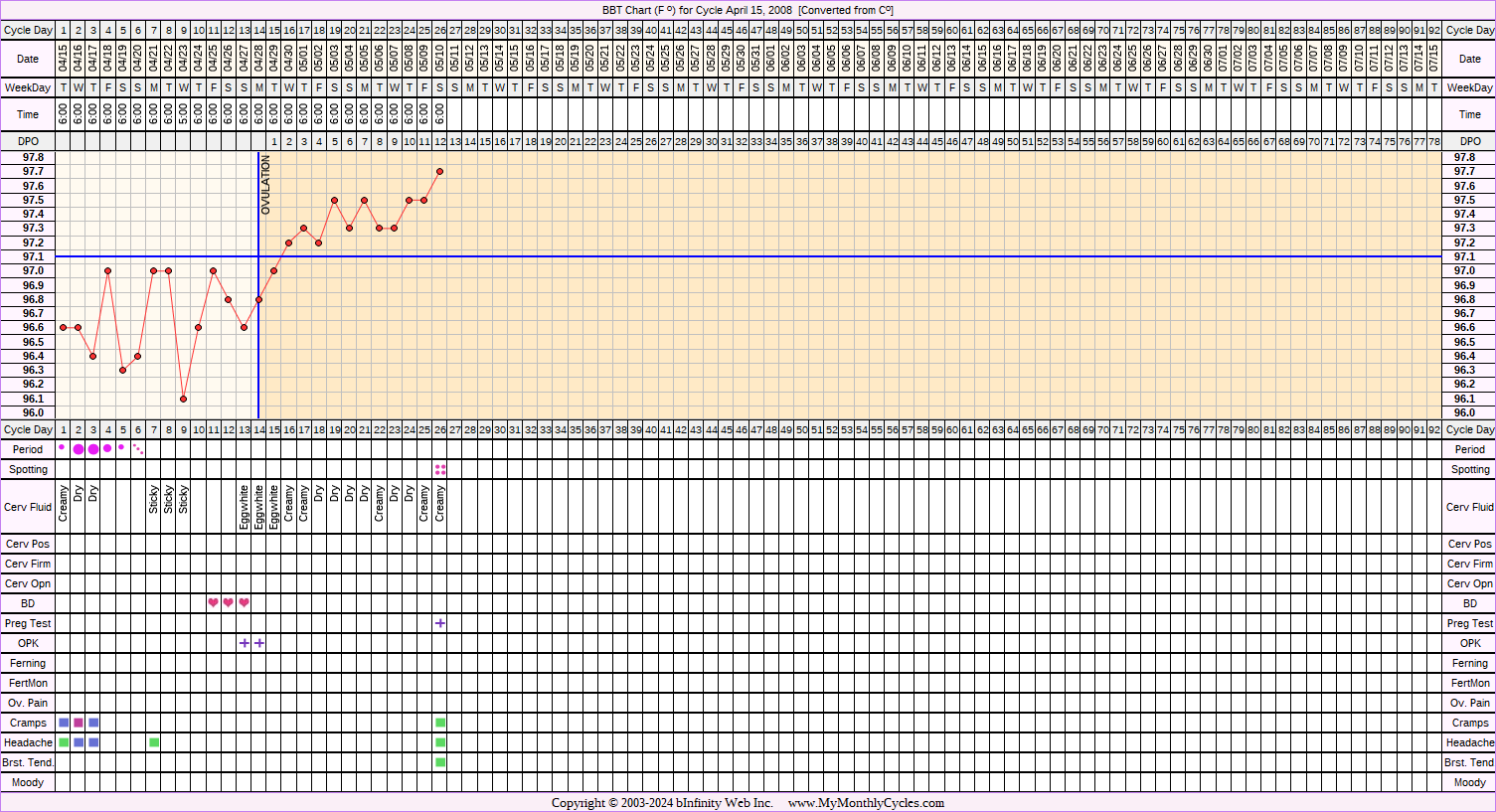Click the 5:00 time entry on day 9
The image size is (1496, 812).
tap(184, 114)
